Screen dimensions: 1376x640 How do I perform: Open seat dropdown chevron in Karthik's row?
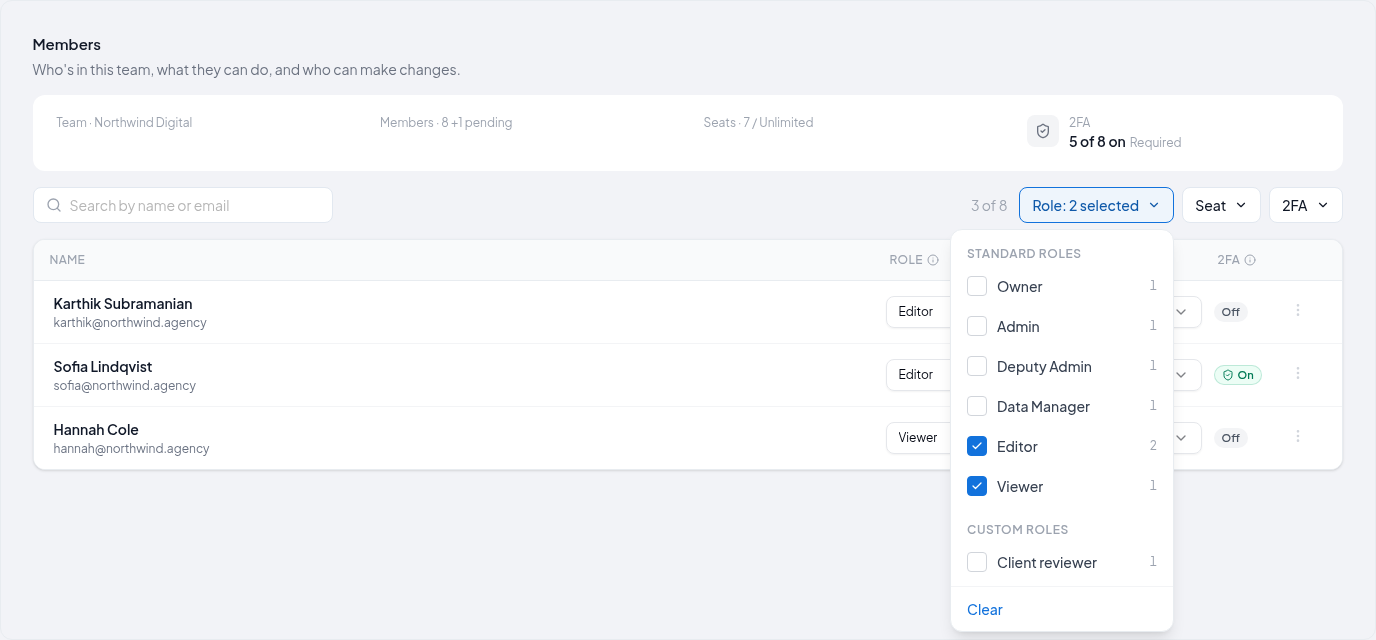(x=1183, y=312)
